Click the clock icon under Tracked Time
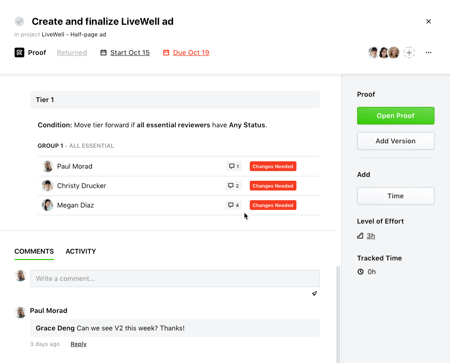The image size is (450, 363). 360,272
